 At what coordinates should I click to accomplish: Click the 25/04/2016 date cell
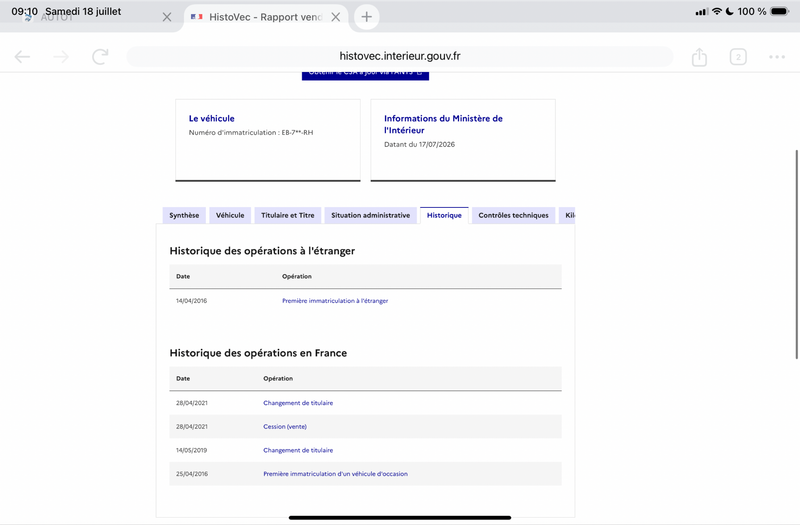pyautogui.click(x=192, y=474)
